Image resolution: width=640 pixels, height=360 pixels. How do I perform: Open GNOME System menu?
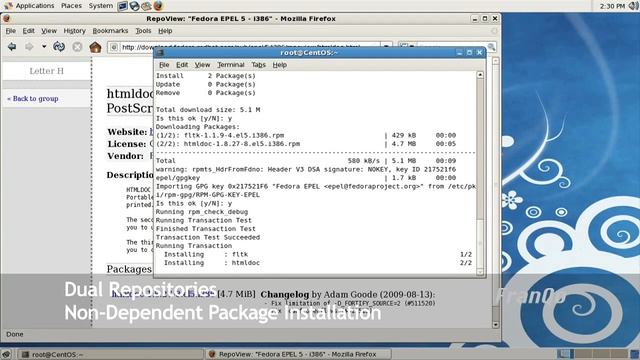101,6
